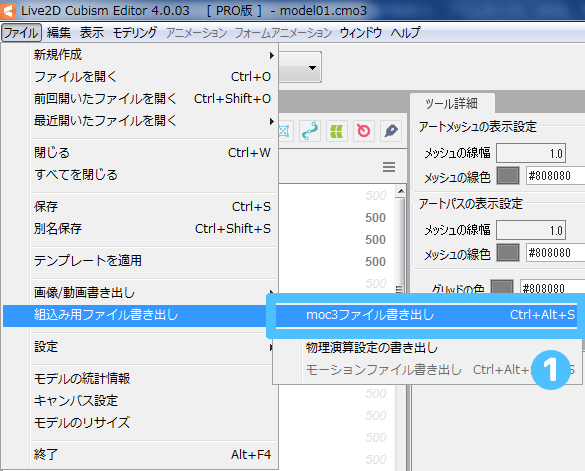Select the red rotation deformer tool icon
The image size is (585, 471).
click(x=364, y=131)
